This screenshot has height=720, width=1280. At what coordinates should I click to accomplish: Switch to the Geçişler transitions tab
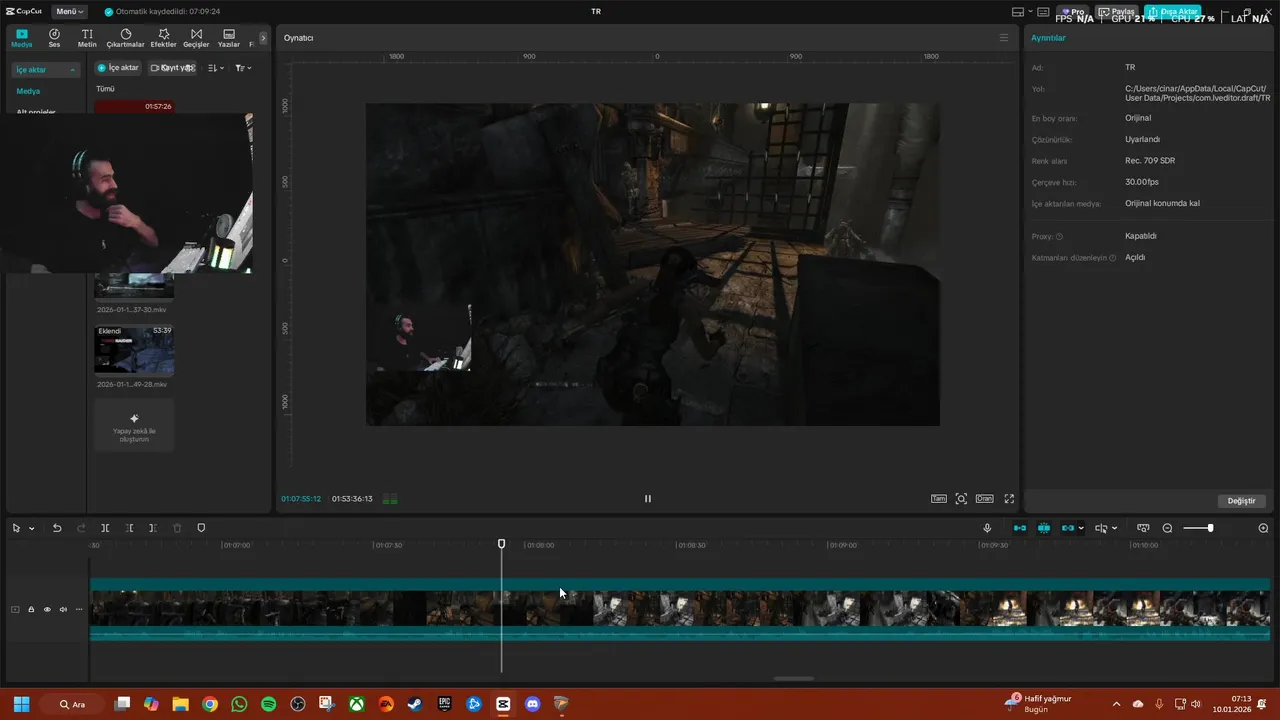(196, 38)
